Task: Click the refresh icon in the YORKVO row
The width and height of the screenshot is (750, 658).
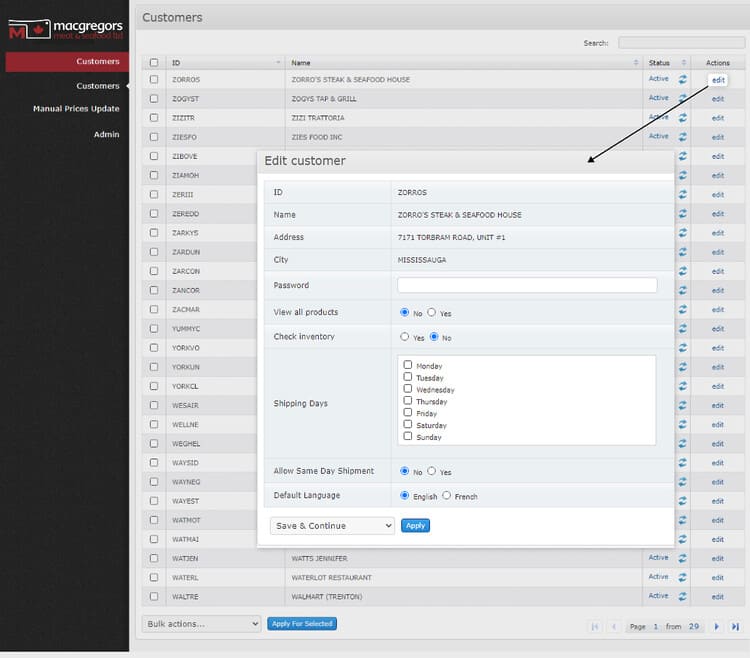Action: (683, 348)
